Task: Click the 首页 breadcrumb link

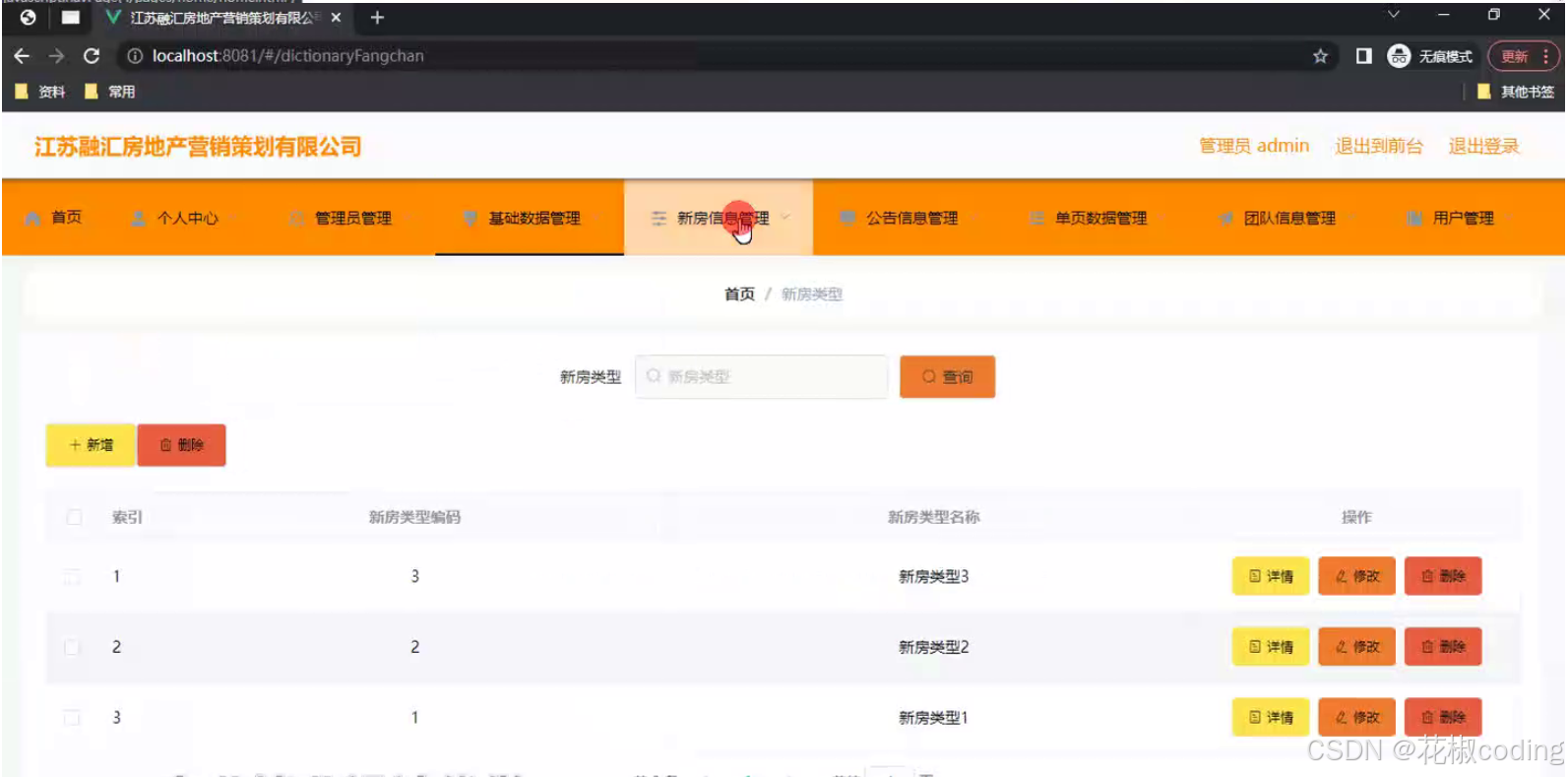Action: (739, 293)
